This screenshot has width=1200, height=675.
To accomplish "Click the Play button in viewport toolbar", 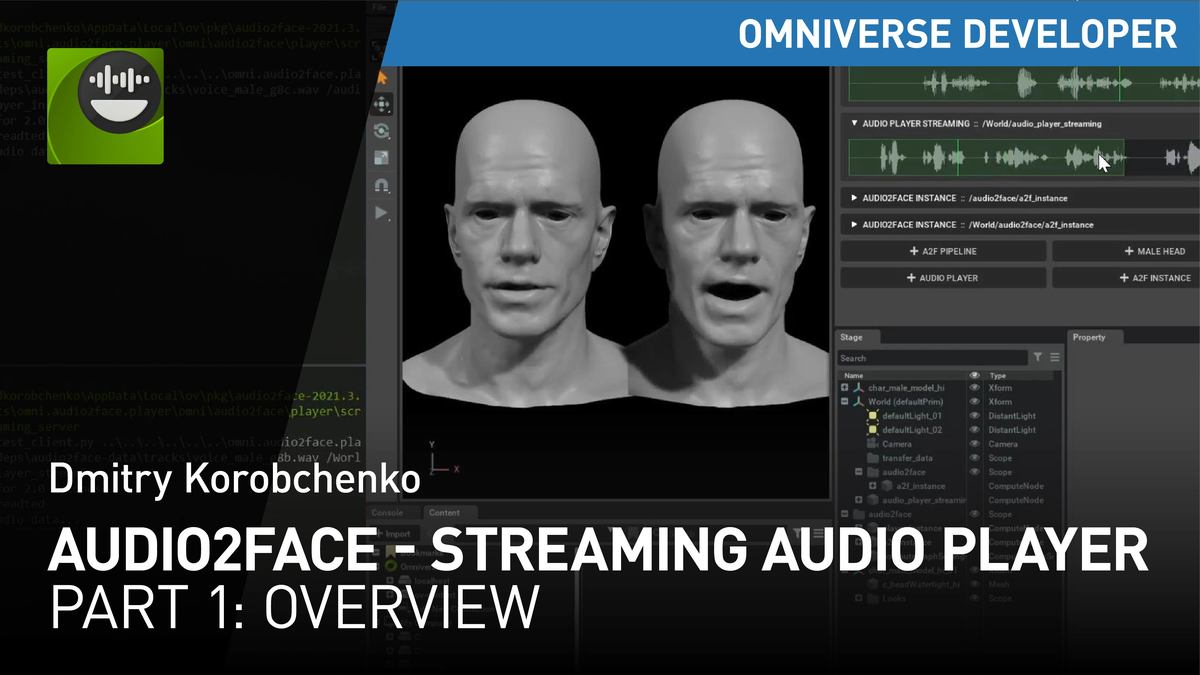I will click(x=381, y=212).
